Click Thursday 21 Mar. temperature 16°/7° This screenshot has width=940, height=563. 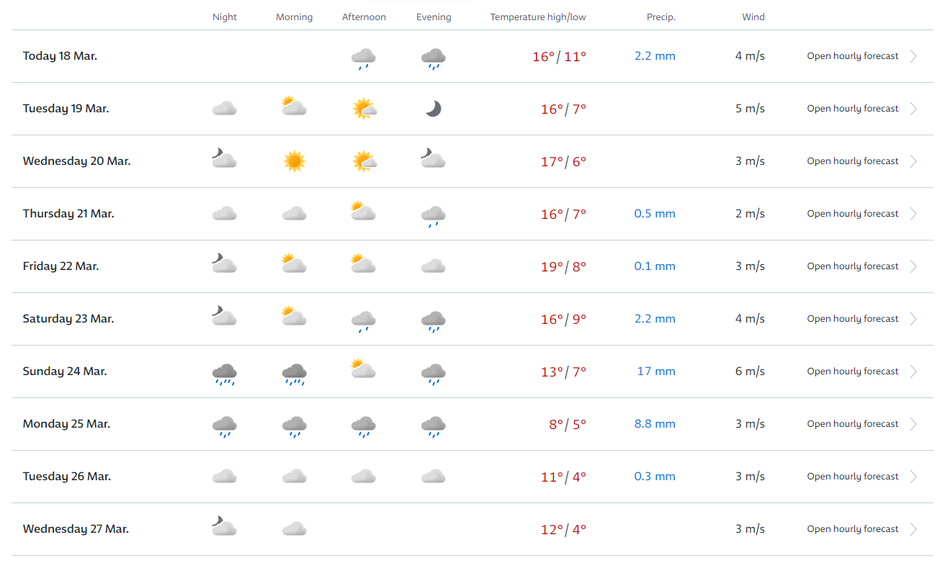point(563,214)
